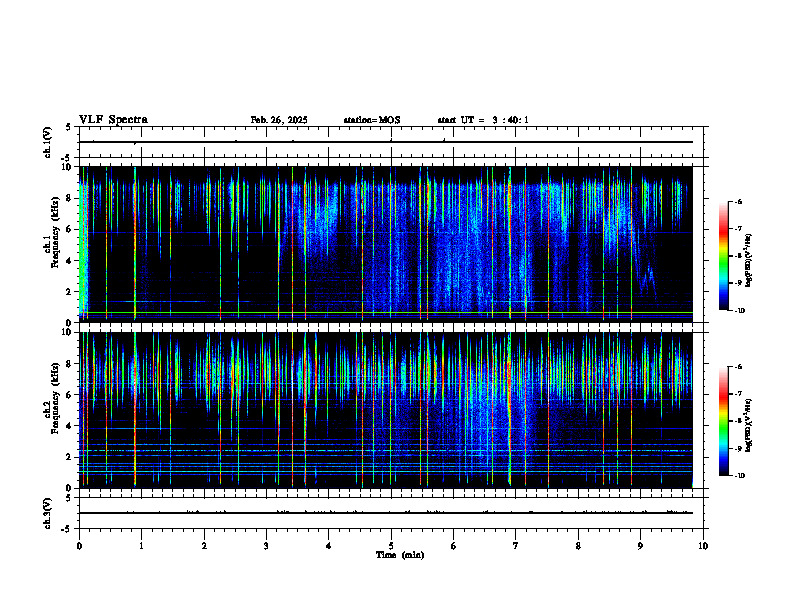Click the ch.2 color bar 'log(PSD)' label
This screenshot has width=792, height=612.
coord(749,425)
